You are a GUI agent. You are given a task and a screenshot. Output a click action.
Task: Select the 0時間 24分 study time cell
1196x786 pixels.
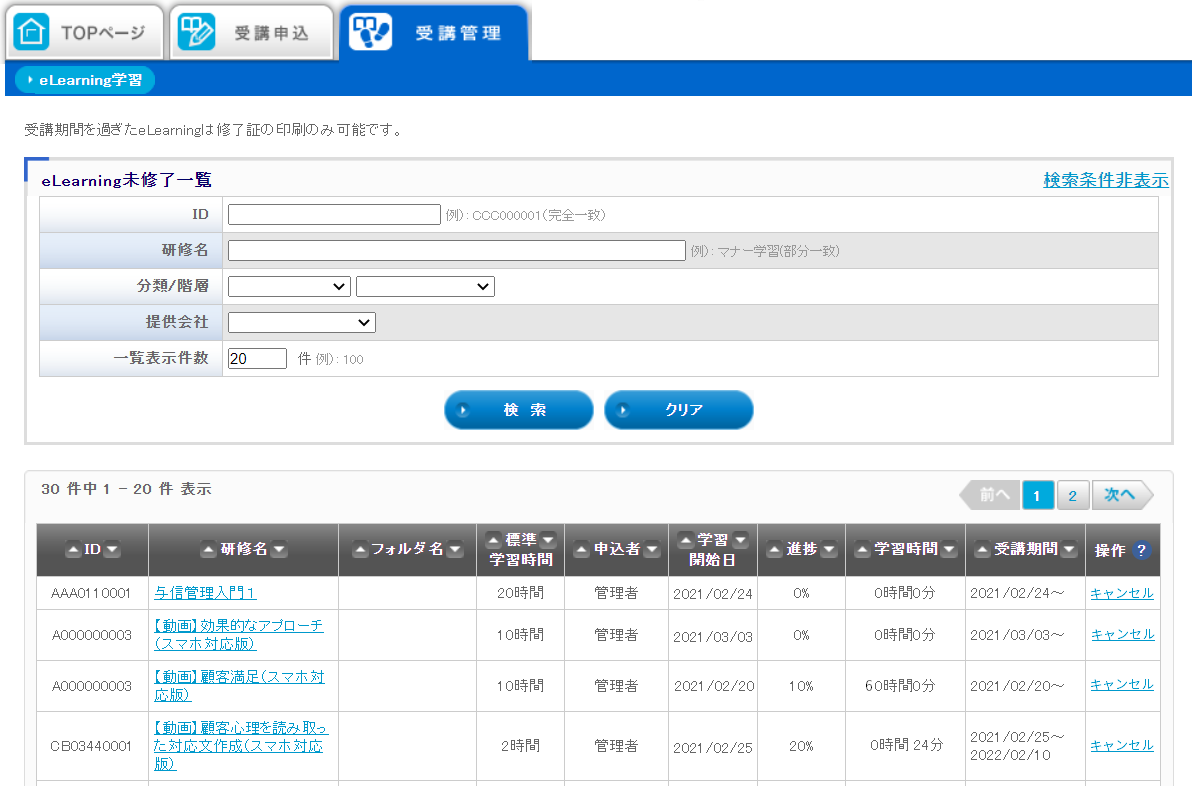[x=905, y=746]
